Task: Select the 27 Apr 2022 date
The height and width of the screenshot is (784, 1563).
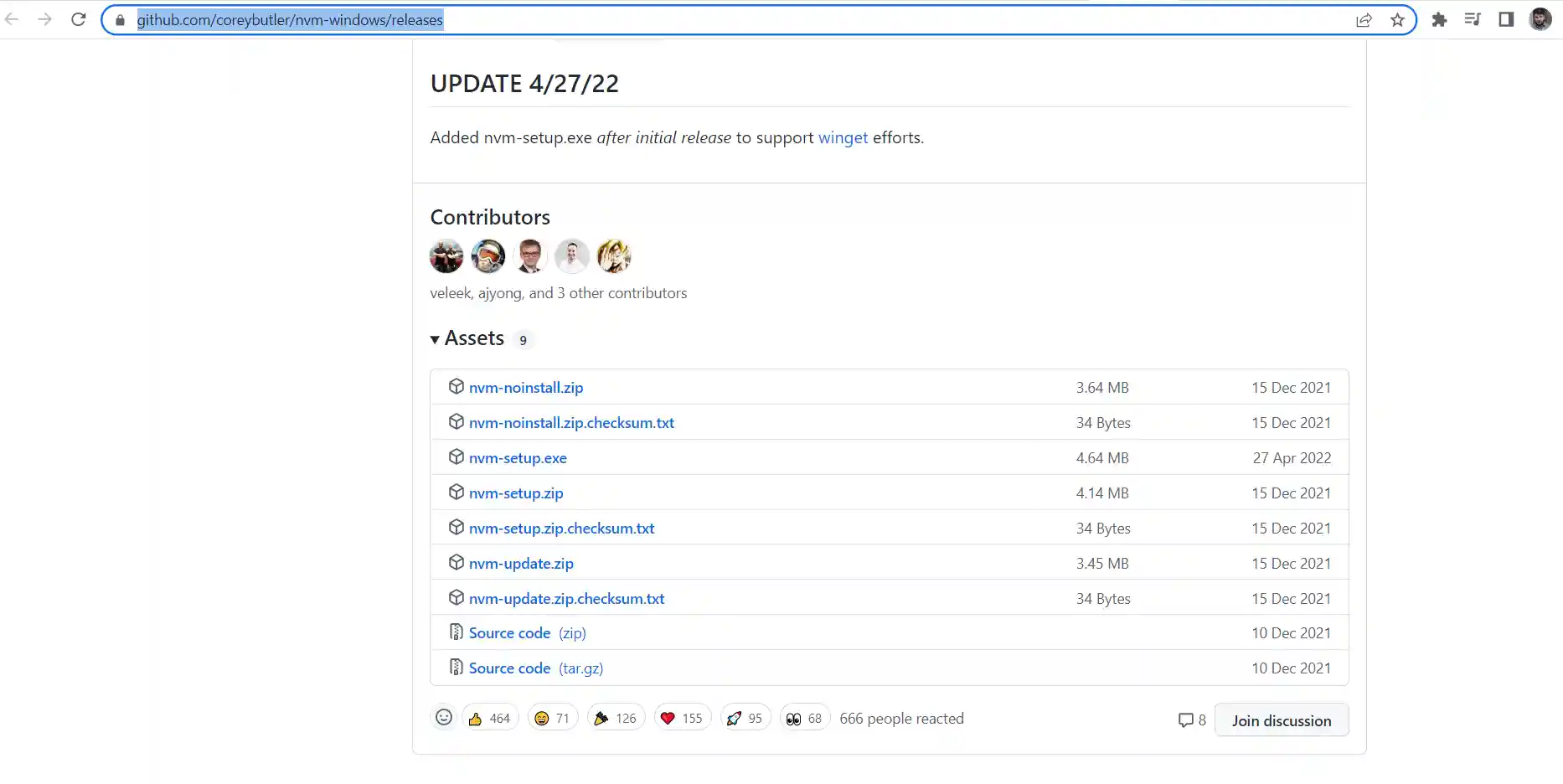Action: (1292, 458)
